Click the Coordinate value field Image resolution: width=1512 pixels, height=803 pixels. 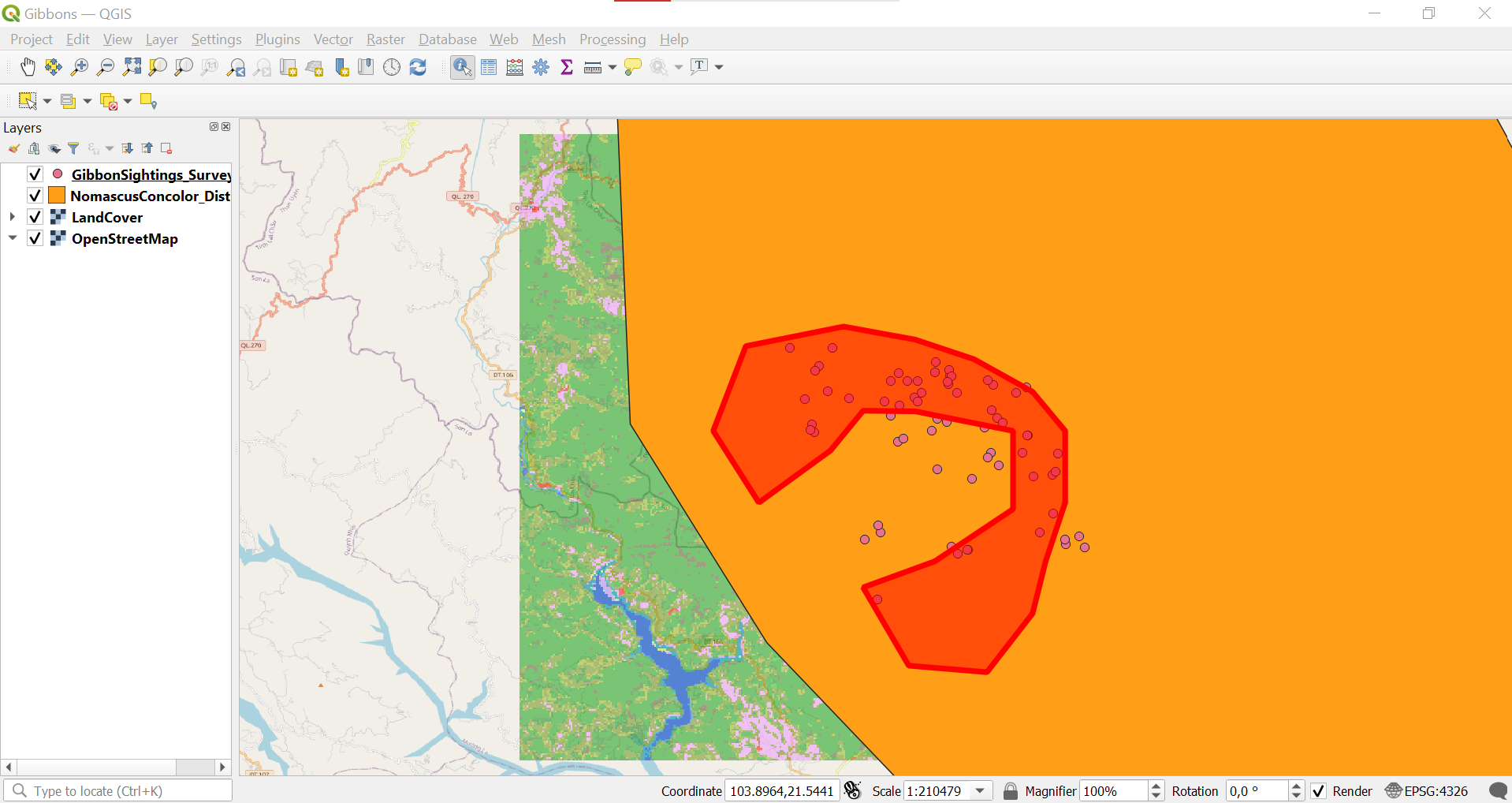[x=782, y=791]
